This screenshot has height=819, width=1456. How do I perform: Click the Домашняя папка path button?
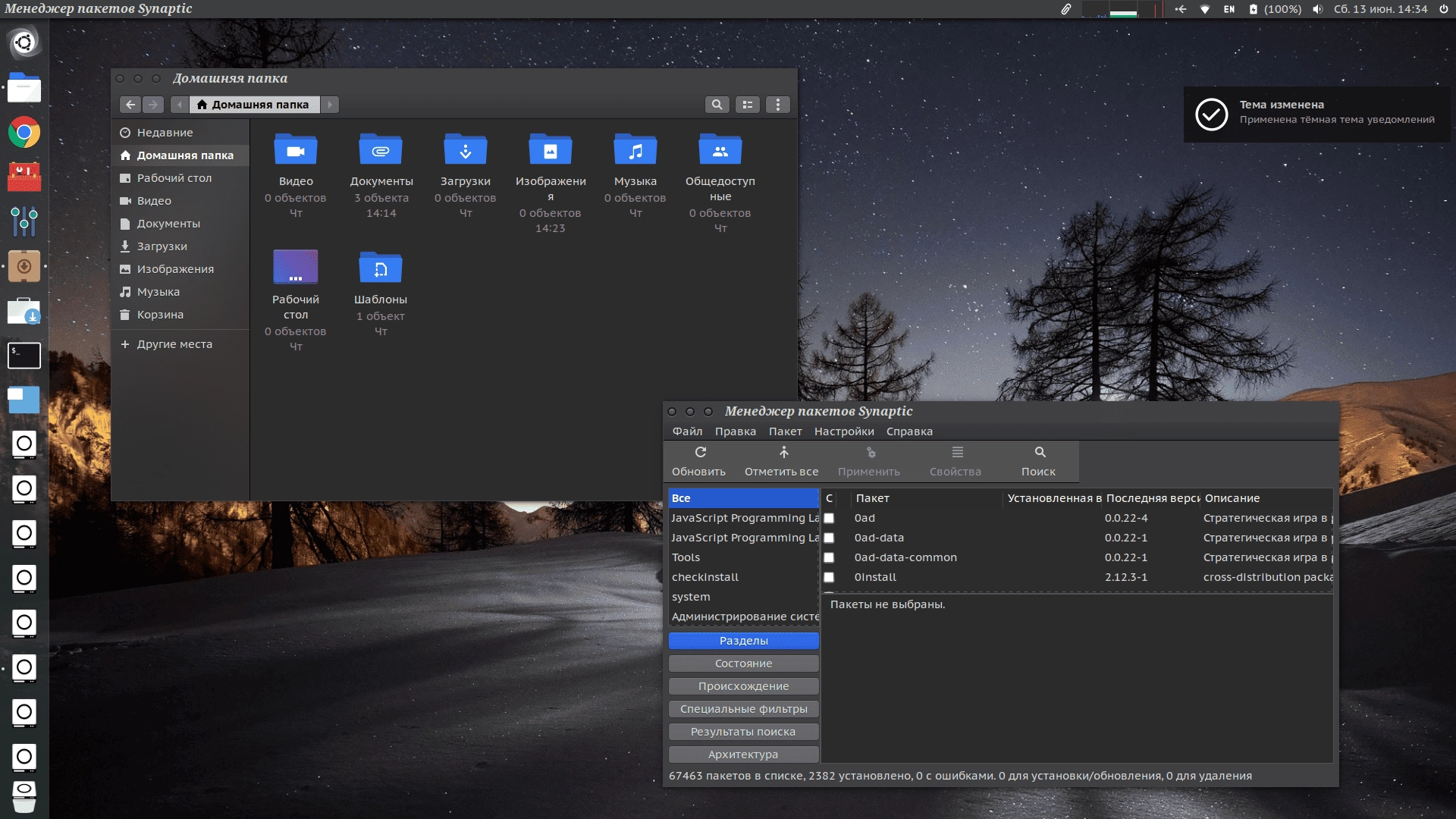[x=254, y=105]
